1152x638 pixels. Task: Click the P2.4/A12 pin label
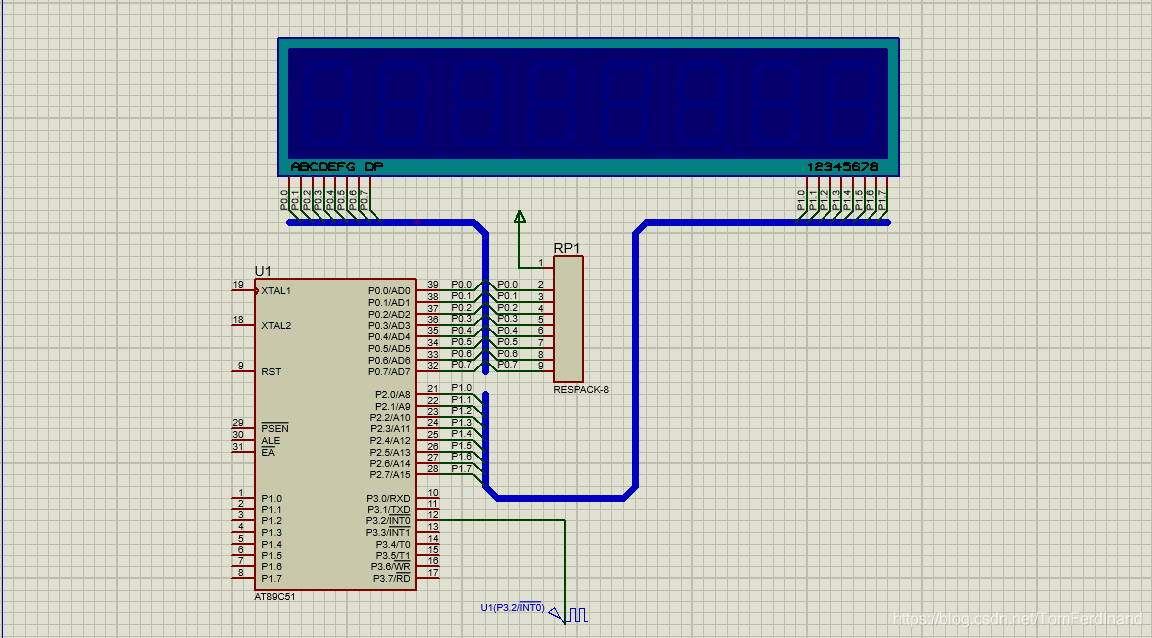[390, 440]
